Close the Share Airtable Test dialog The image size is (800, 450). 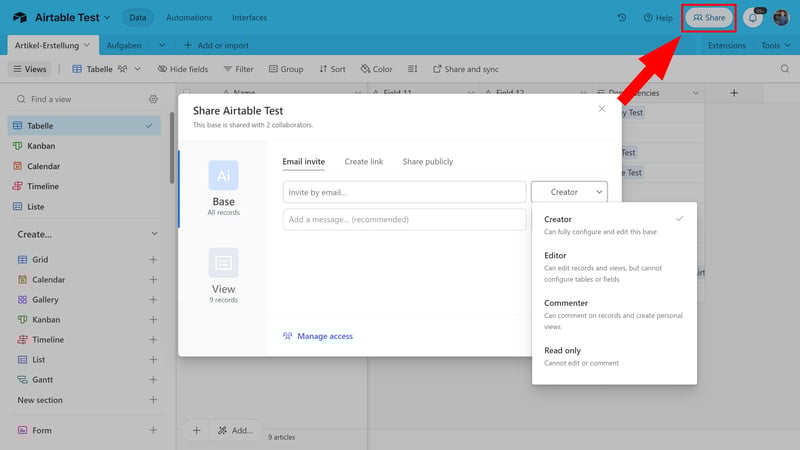click(602, 109)
